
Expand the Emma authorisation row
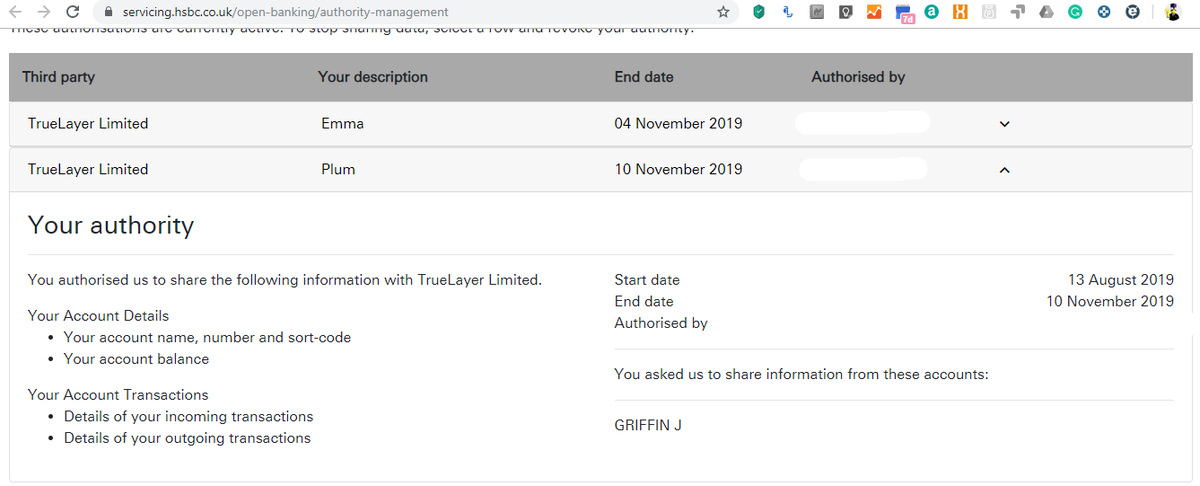point(1005,124)
